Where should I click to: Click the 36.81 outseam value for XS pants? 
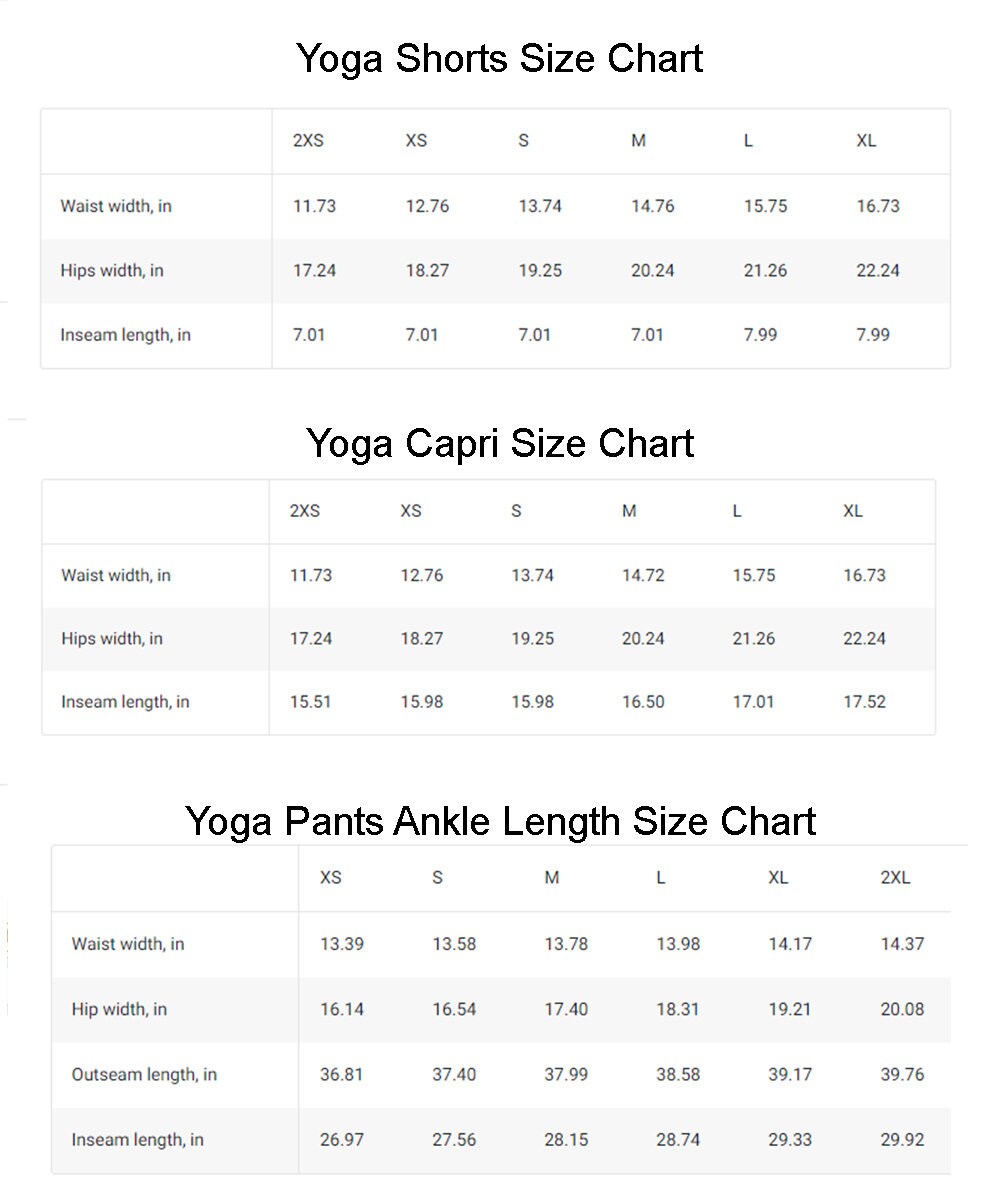(341, 1075)
